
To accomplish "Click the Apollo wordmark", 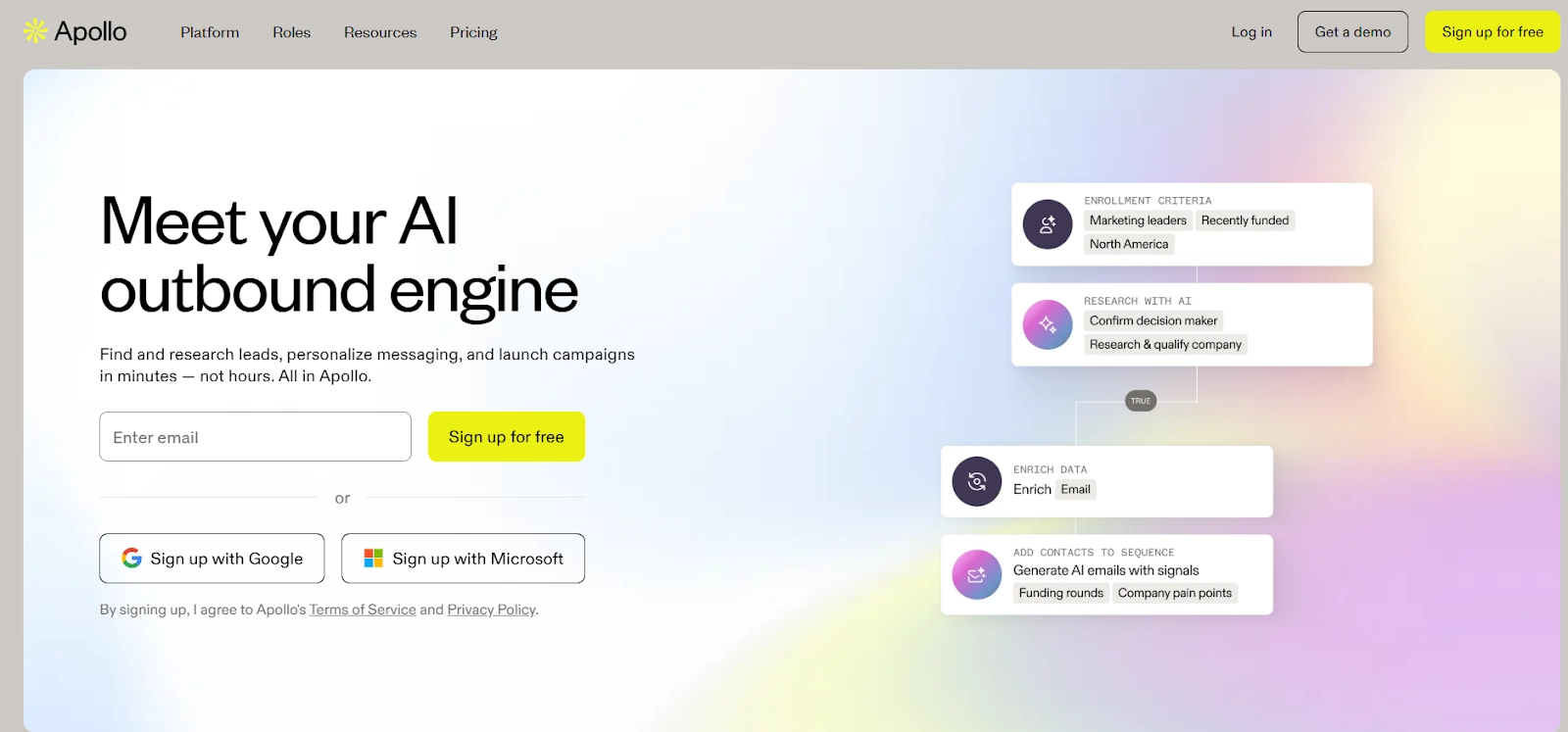I will [90, 31].
